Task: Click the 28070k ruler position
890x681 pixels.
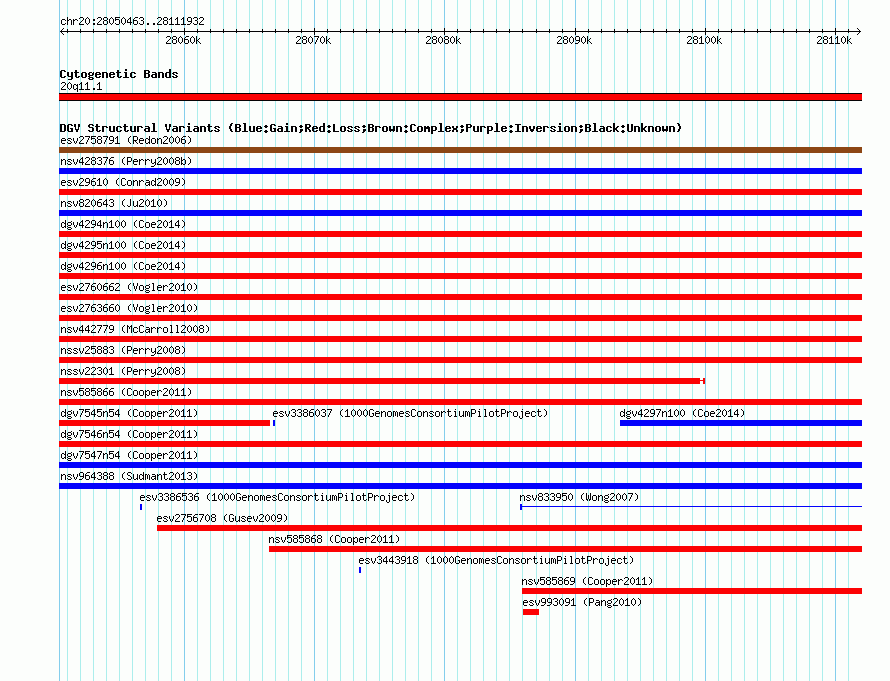Action: (x=313, y=40)
